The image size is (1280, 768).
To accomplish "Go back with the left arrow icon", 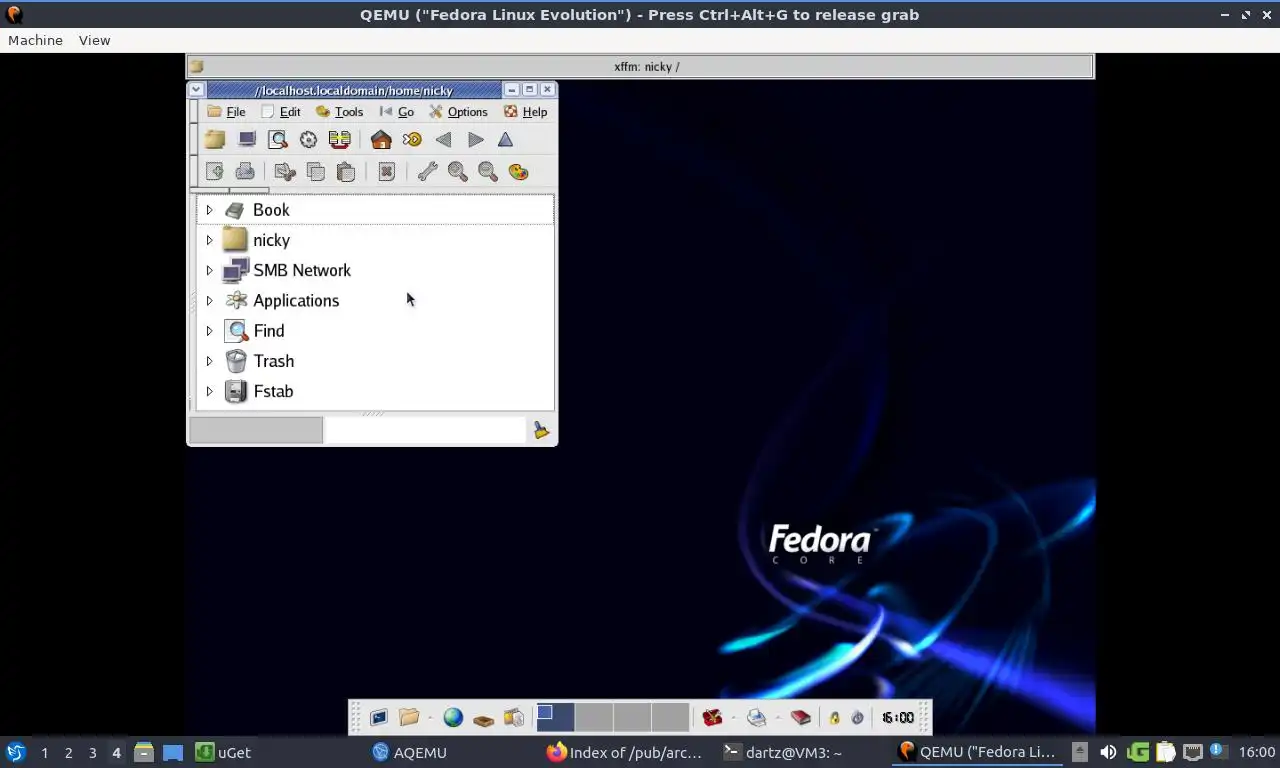I will [443, 140].
